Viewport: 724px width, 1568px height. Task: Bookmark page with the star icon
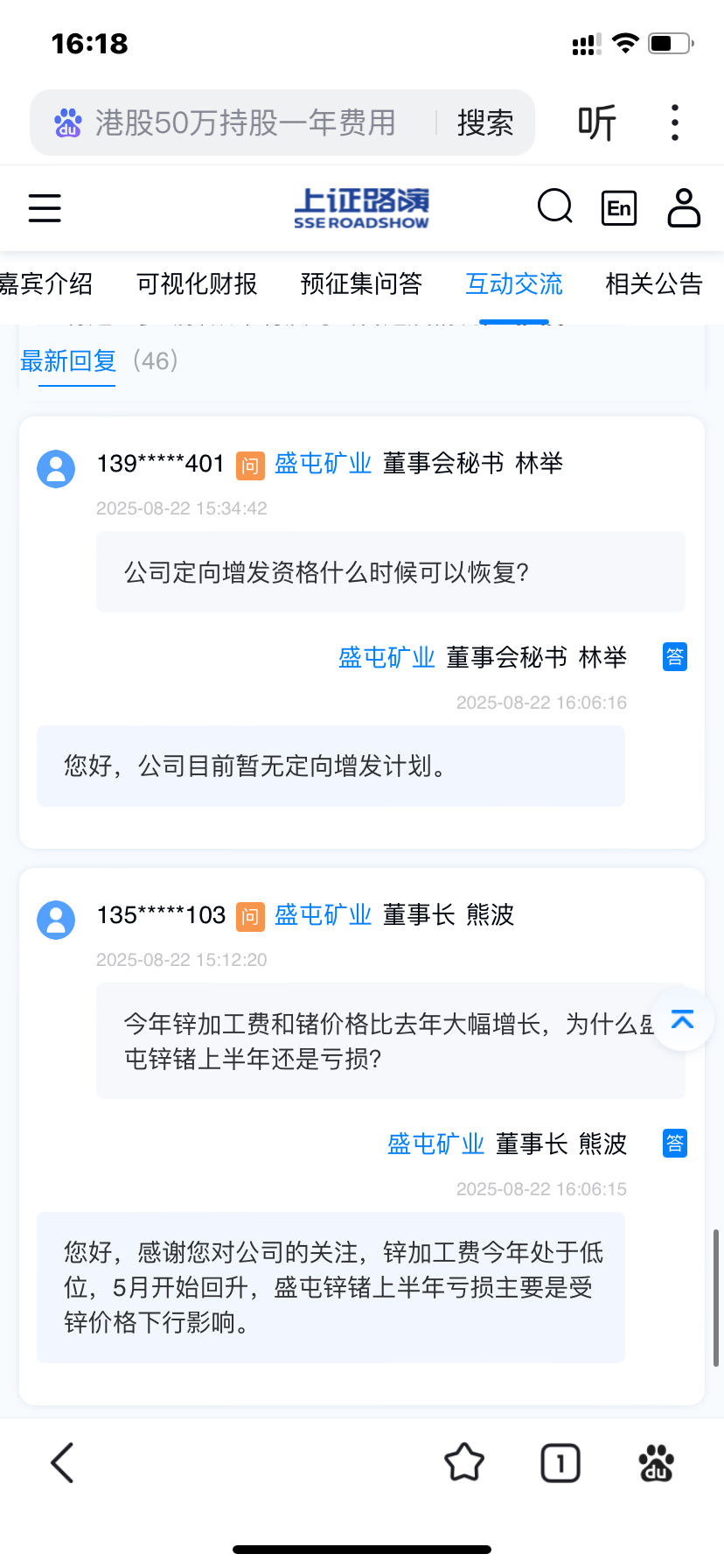[464, 1462]
